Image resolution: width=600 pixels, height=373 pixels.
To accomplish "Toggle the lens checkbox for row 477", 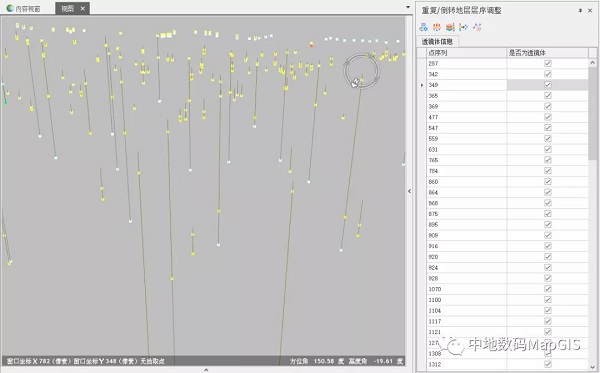I will [x=548, y=117].
